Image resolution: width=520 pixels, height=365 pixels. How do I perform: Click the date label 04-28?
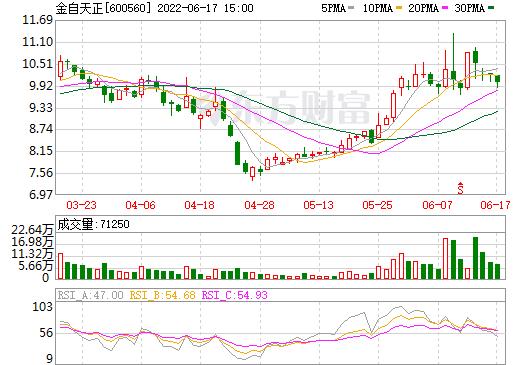point(259,205)
